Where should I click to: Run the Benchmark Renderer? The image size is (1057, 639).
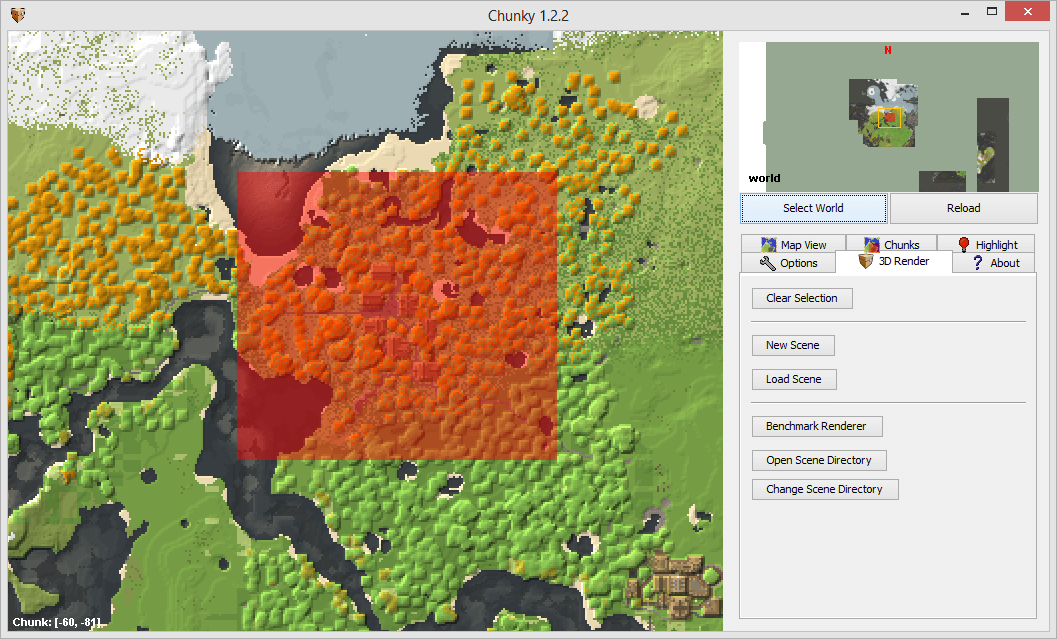[817, 427]
